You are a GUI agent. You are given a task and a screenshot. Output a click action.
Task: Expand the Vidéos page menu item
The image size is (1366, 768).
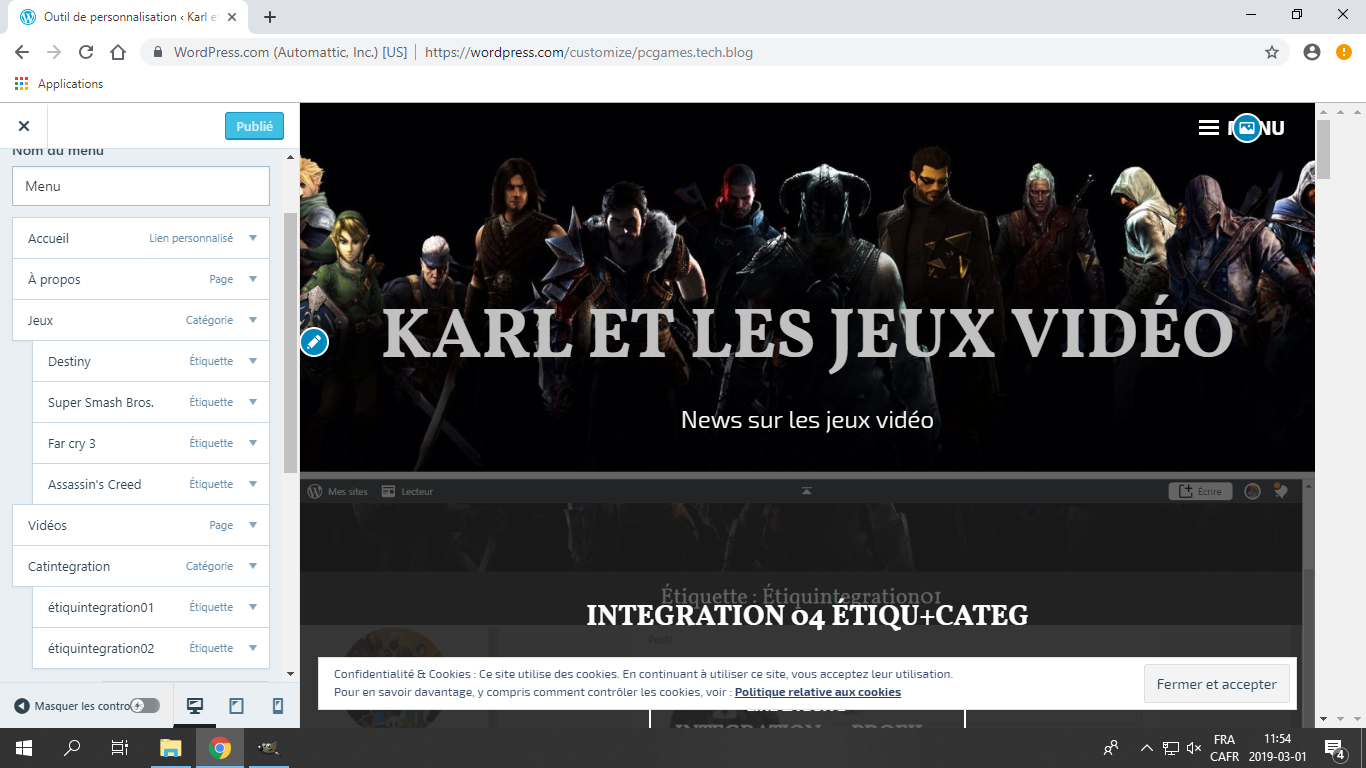[x=252, y=525]
